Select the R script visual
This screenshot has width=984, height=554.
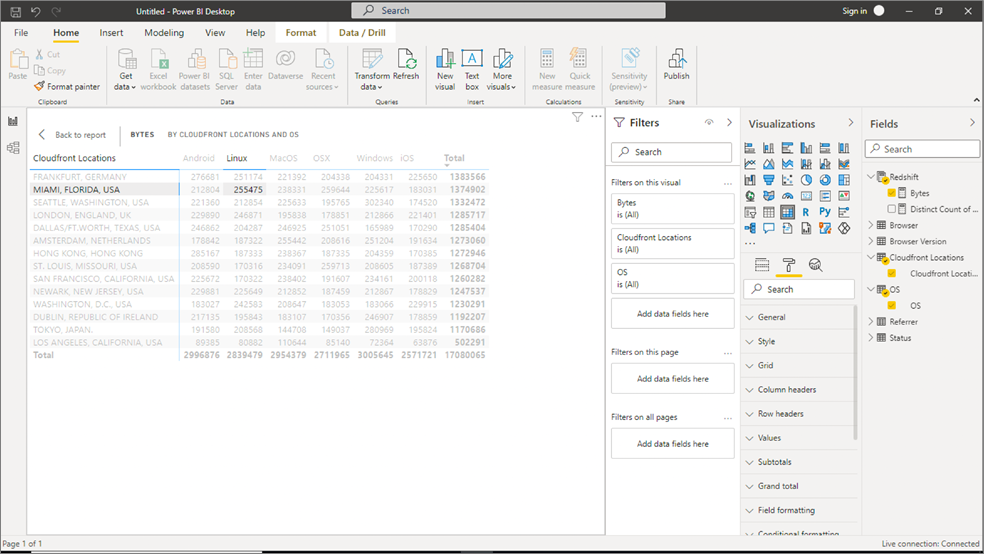click(806, 212)
